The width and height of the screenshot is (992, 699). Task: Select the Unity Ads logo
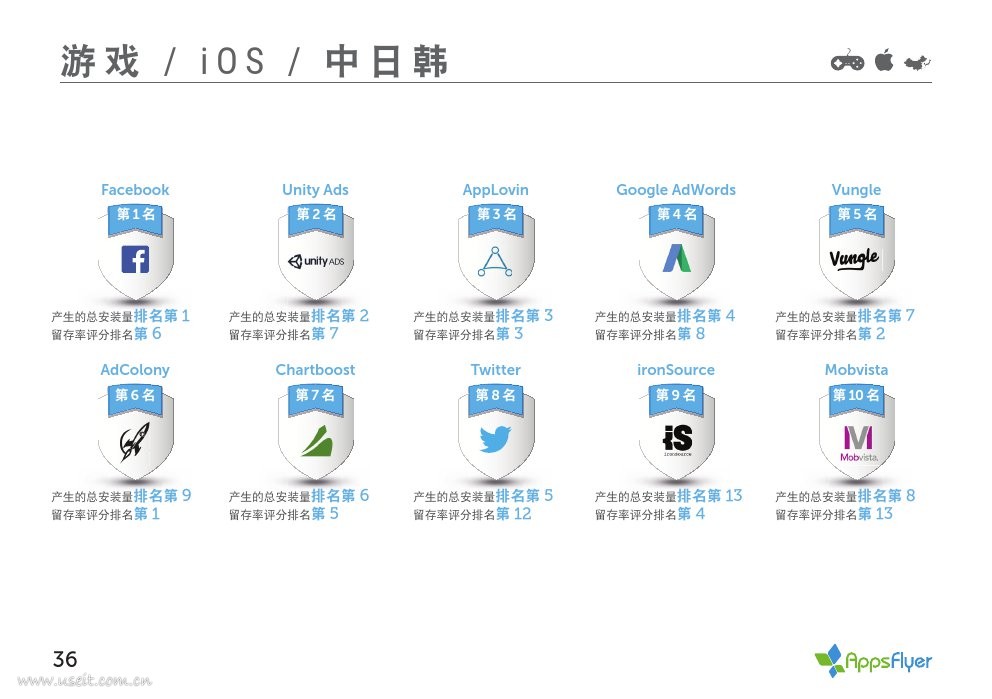tap(316, 261)
